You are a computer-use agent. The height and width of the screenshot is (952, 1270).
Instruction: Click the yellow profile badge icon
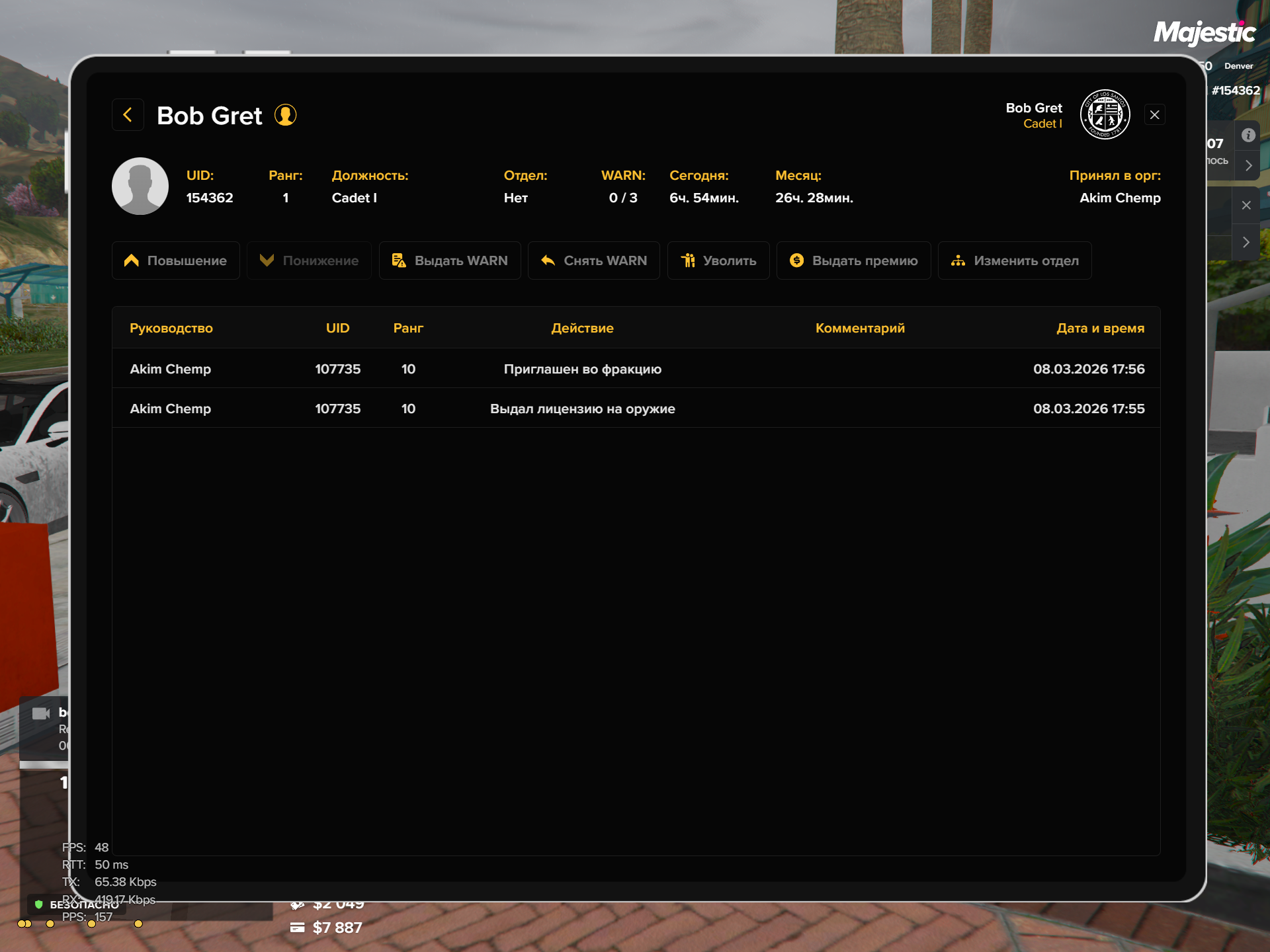pyautogui.click(x=285, y=115)
